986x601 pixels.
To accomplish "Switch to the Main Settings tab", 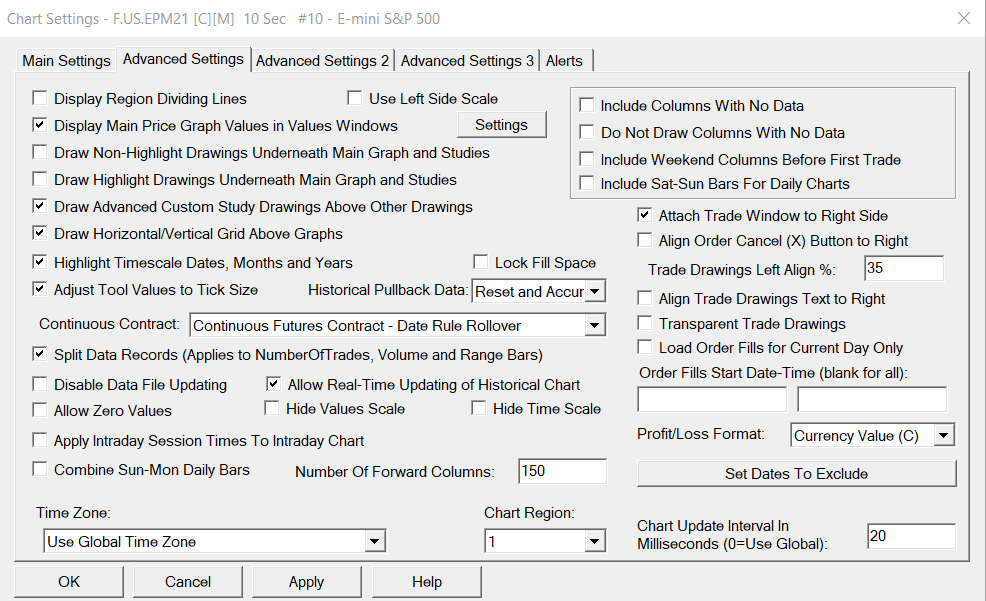I will [66, 61].
